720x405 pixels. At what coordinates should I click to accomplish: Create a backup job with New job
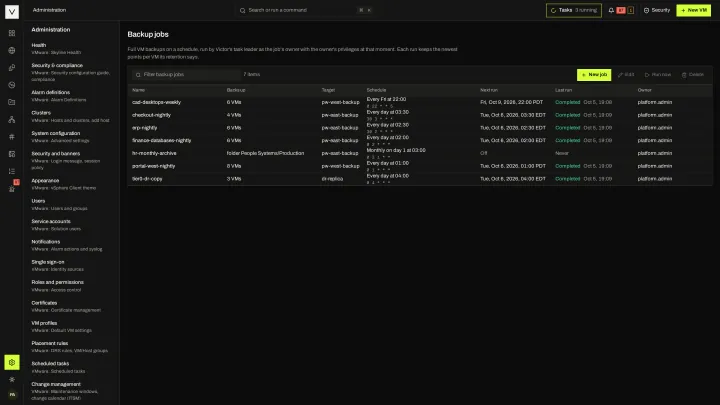[594, 75]
